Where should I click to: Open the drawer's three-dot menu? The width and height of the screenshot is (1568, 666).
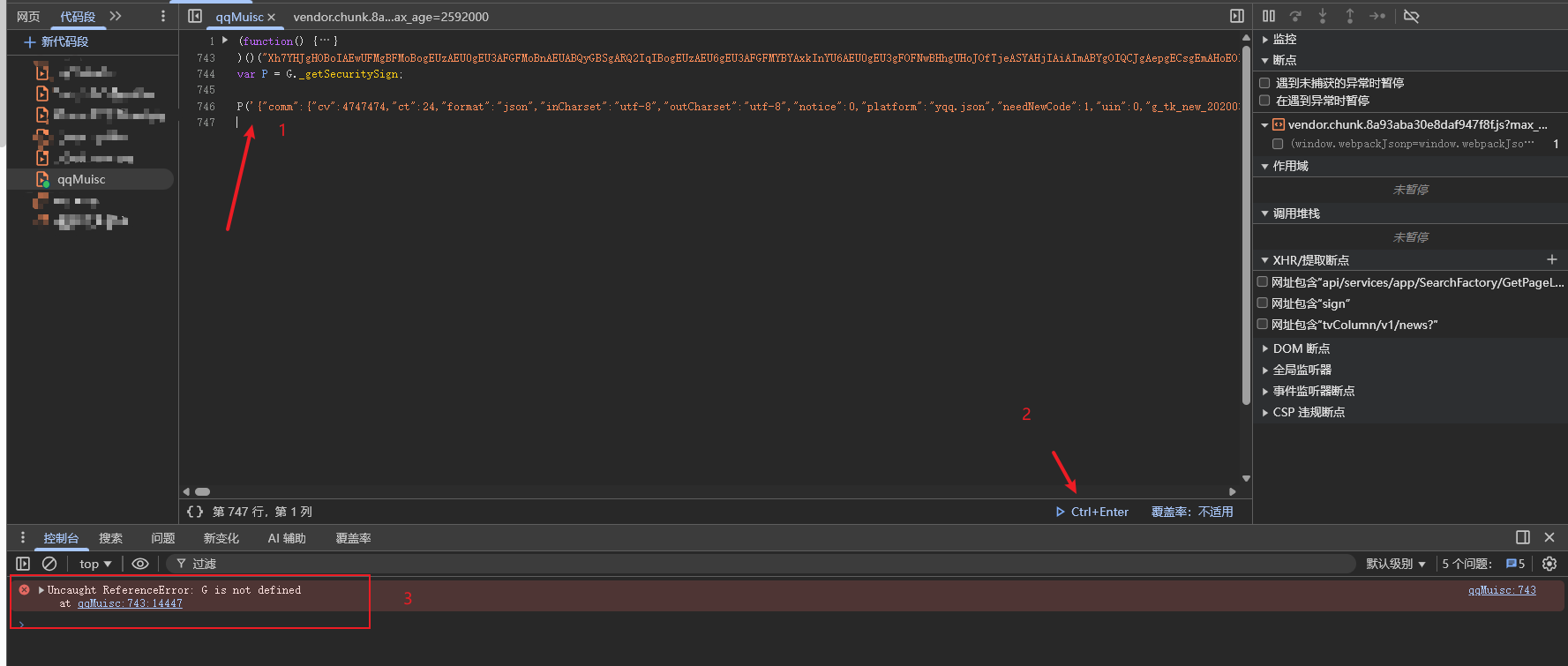23,537
